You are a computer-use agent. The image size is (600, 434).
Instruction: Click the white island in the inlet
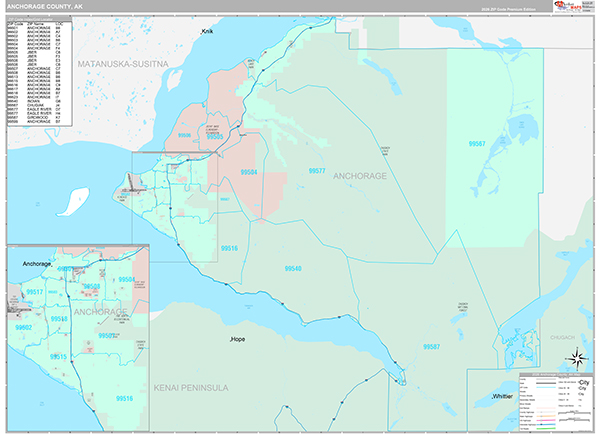coord(73,202)
